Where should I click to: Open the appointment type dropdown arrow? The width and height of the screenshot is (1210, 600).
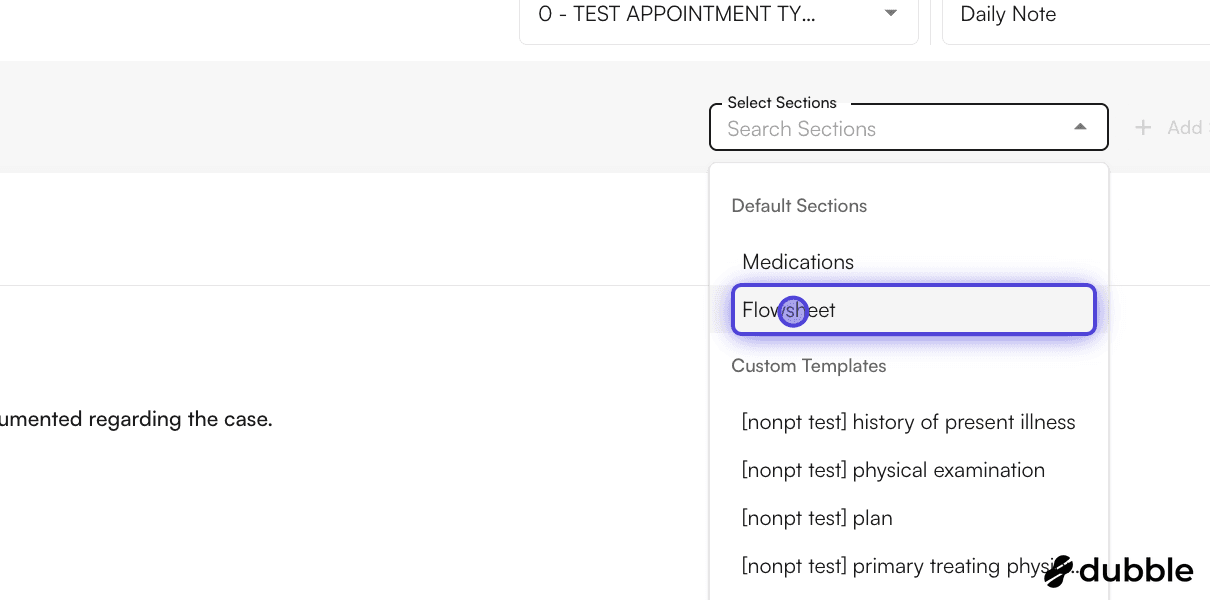pyautogui.click(x=891, y=14)
